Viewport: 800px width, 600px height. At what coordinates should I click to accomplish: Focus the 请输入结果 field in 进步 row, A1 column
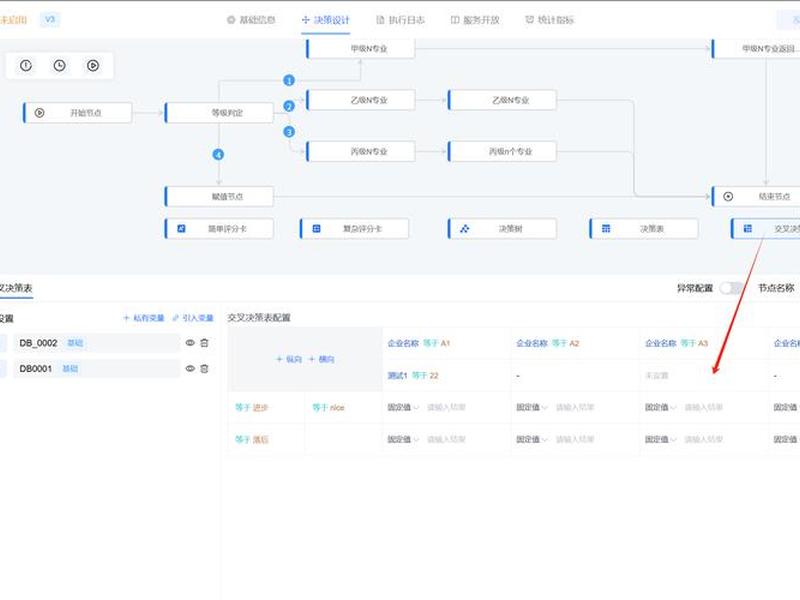coord(446,407)
